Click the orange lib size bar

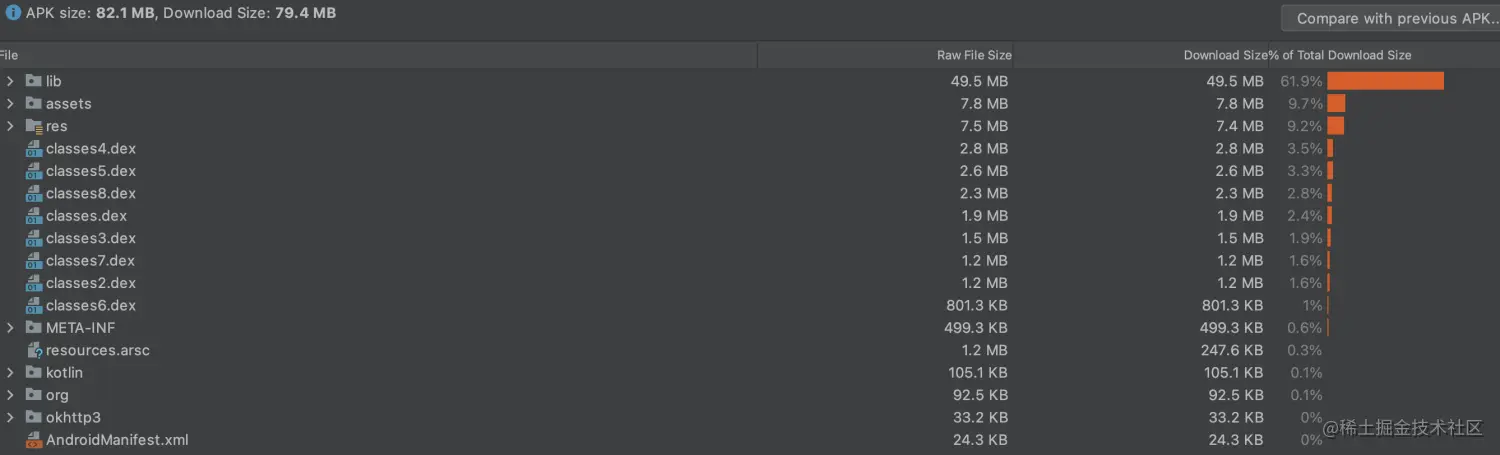1385,81
